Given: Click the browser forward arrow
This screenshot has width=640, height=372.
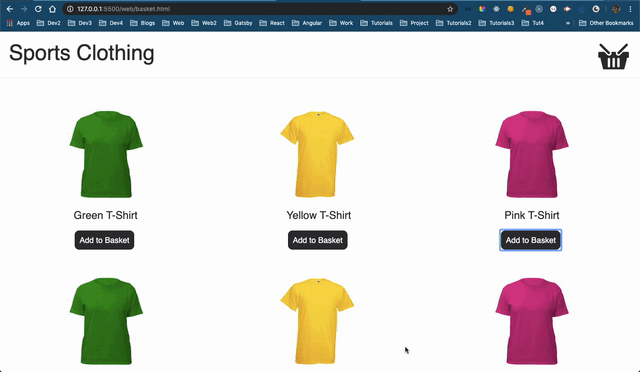Looking at the screenshot, I should click(x=24, y=9).
